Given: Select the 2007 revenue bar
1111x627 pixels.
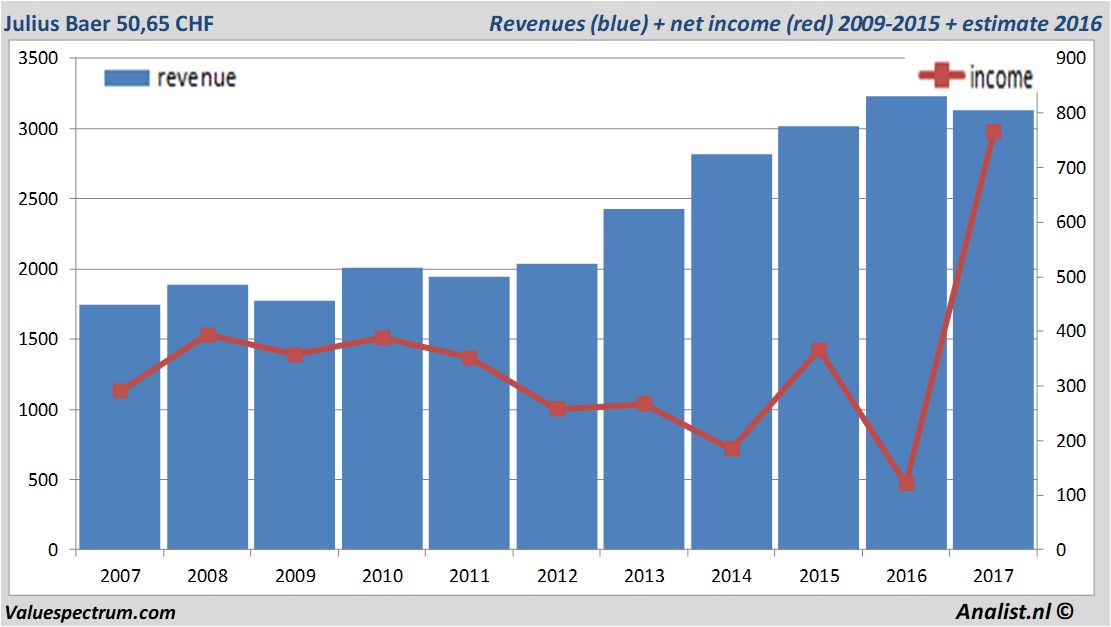Looking at the screenshot, I should coord(120,427).
